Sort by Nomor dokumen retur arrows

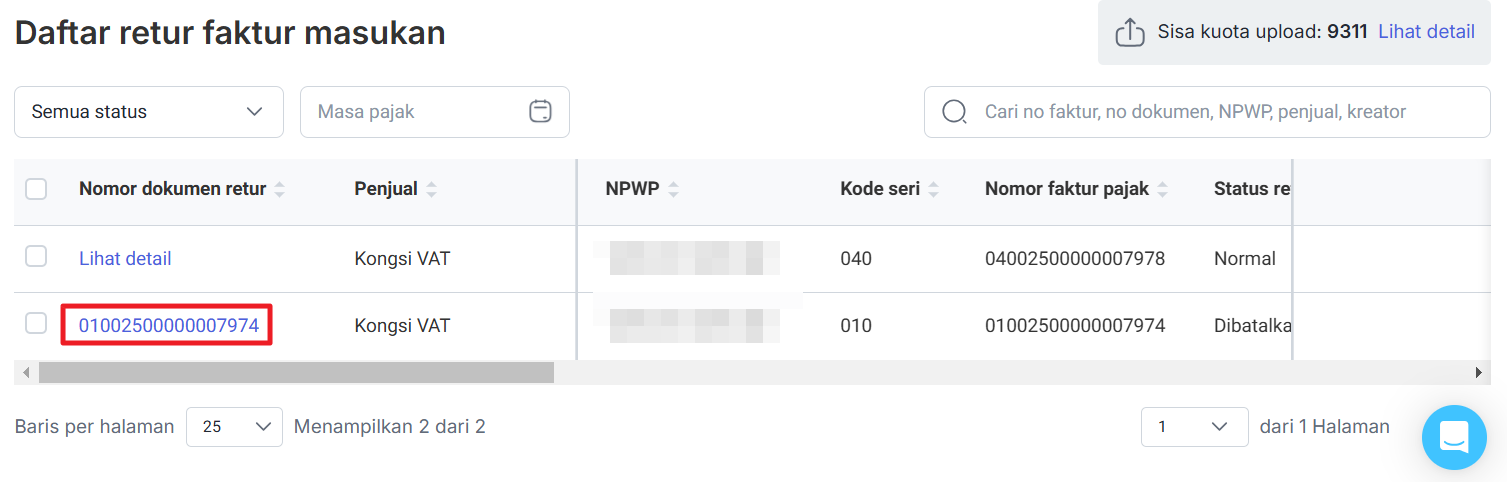[279, 190]
